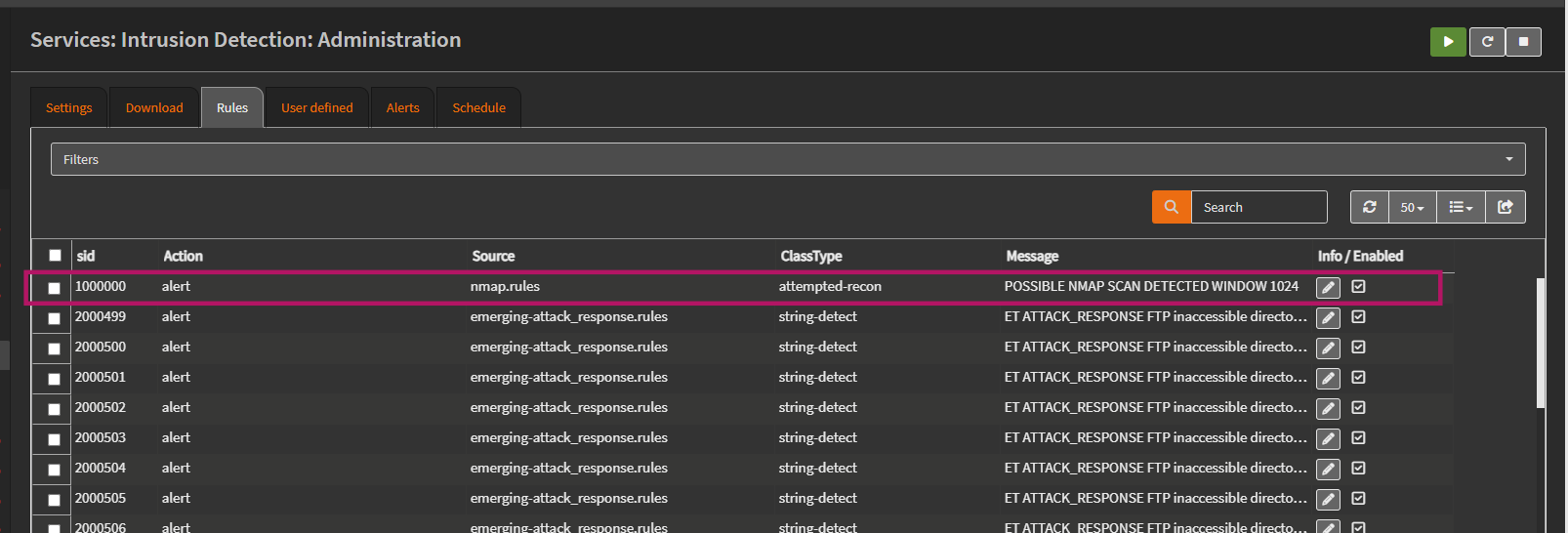The image size is (1568, 533).
Task: Start the intrusion detection service
Action: coord(1448,42)
